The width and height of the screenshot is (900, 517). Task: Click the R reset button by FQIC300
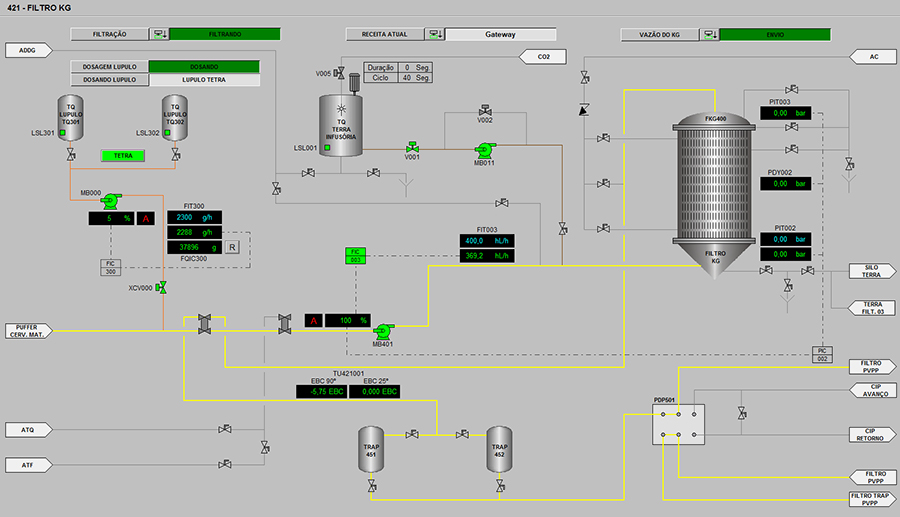point(232,247)
